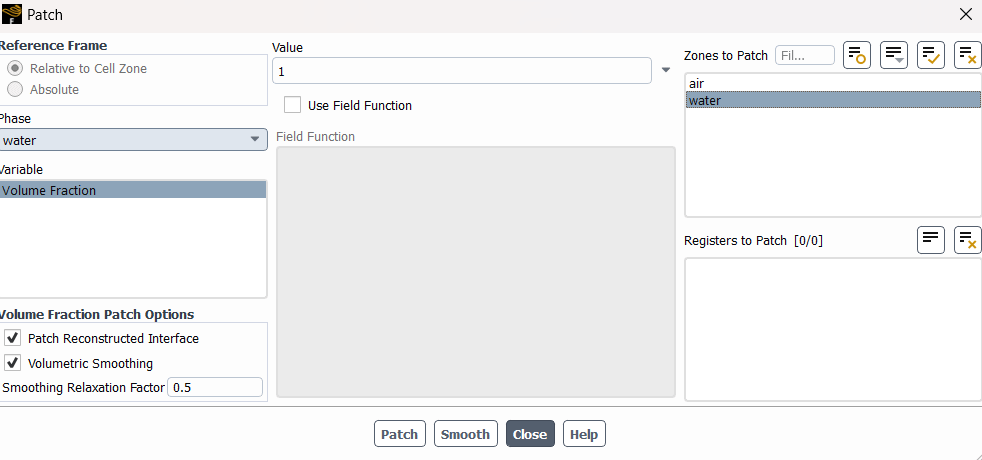Deselect all registers to patch icon
Image resolution: width=982 pixels, height=460 pixels.
point(968,240)
